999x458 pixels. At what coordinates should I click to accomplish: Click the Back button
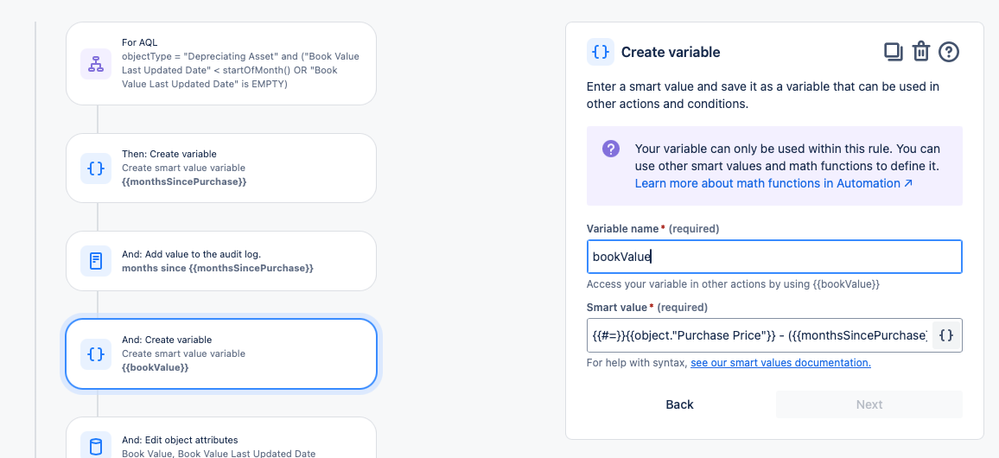(680, 404)
